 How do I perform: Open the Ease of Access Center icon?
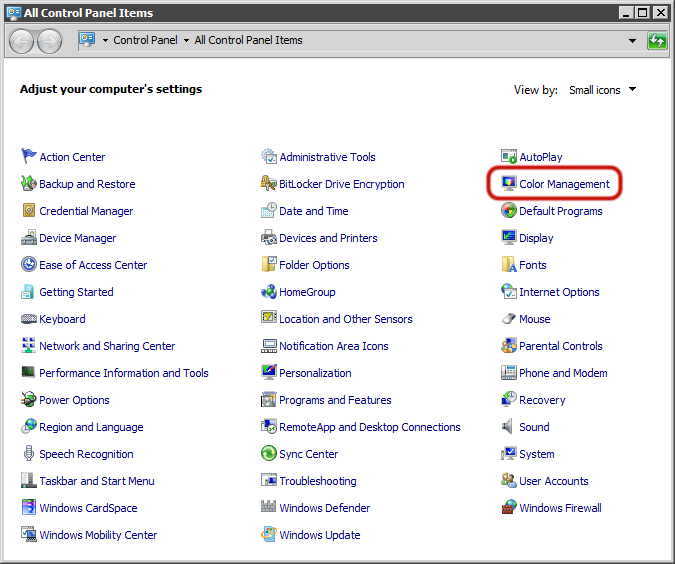click(28, 264)
